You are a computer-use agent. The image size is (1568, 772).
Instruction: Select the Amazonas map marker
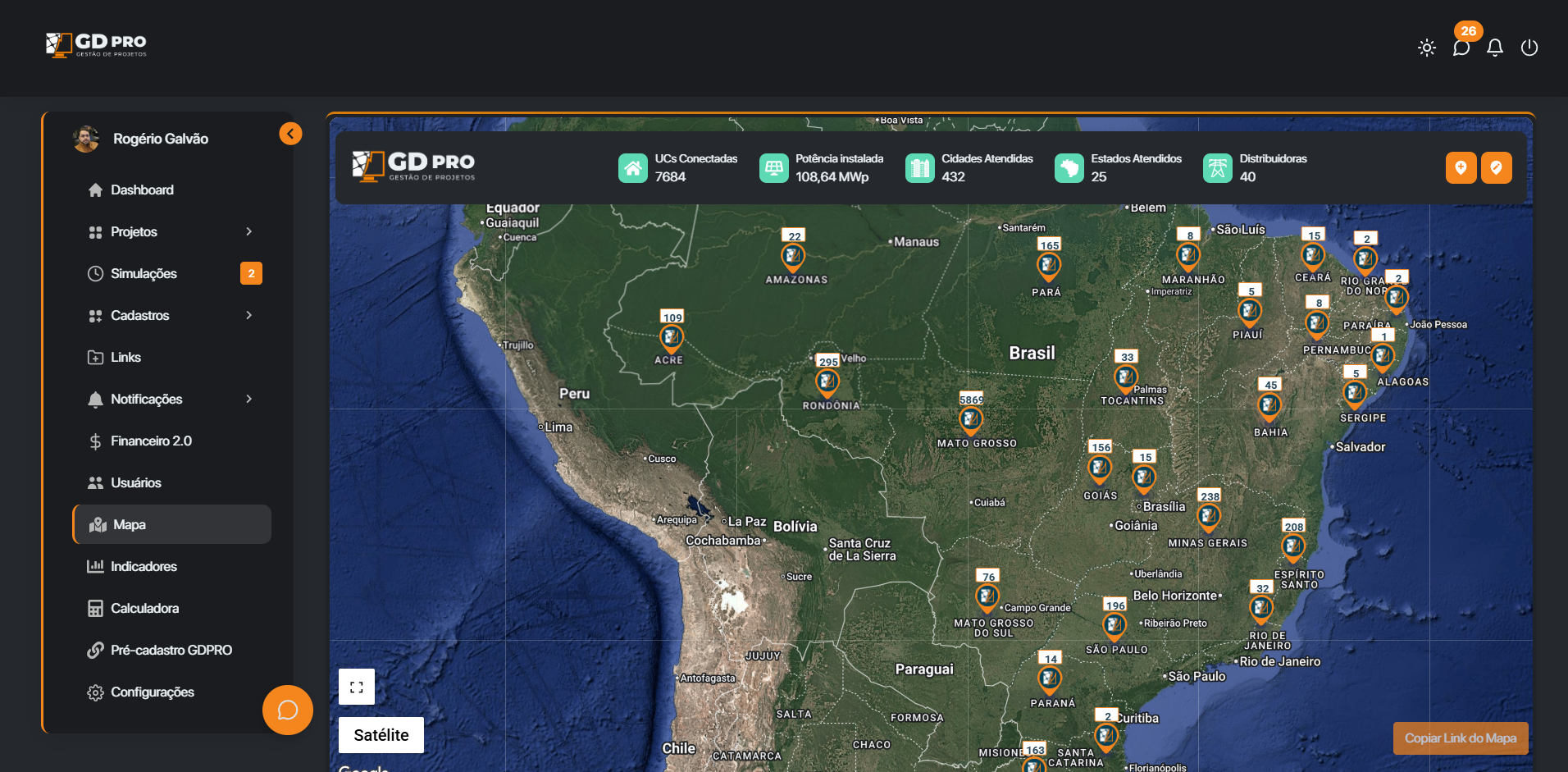point(793,258)
